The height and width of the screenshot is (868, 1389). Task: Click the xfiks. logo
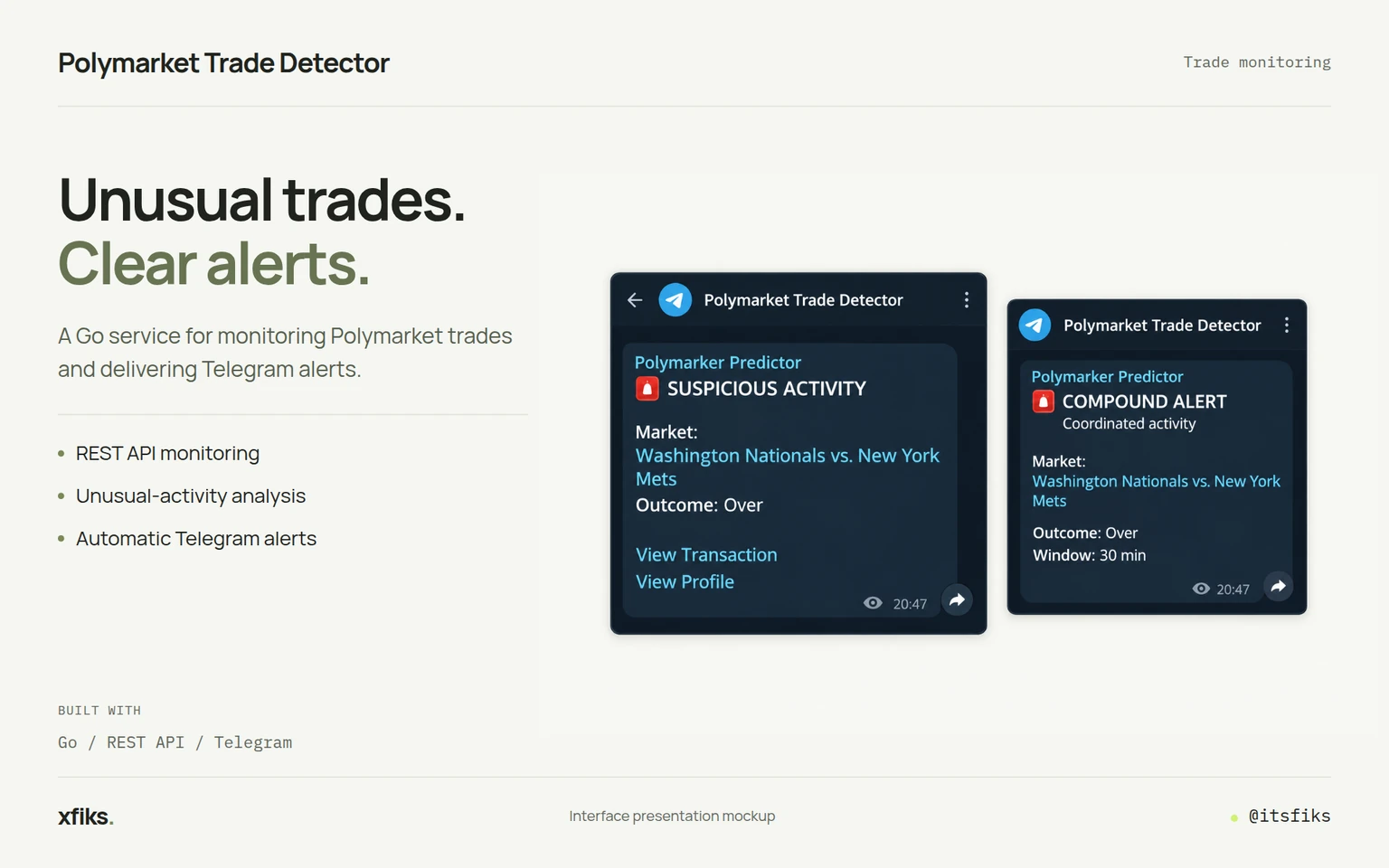click(x=86, y=816)
